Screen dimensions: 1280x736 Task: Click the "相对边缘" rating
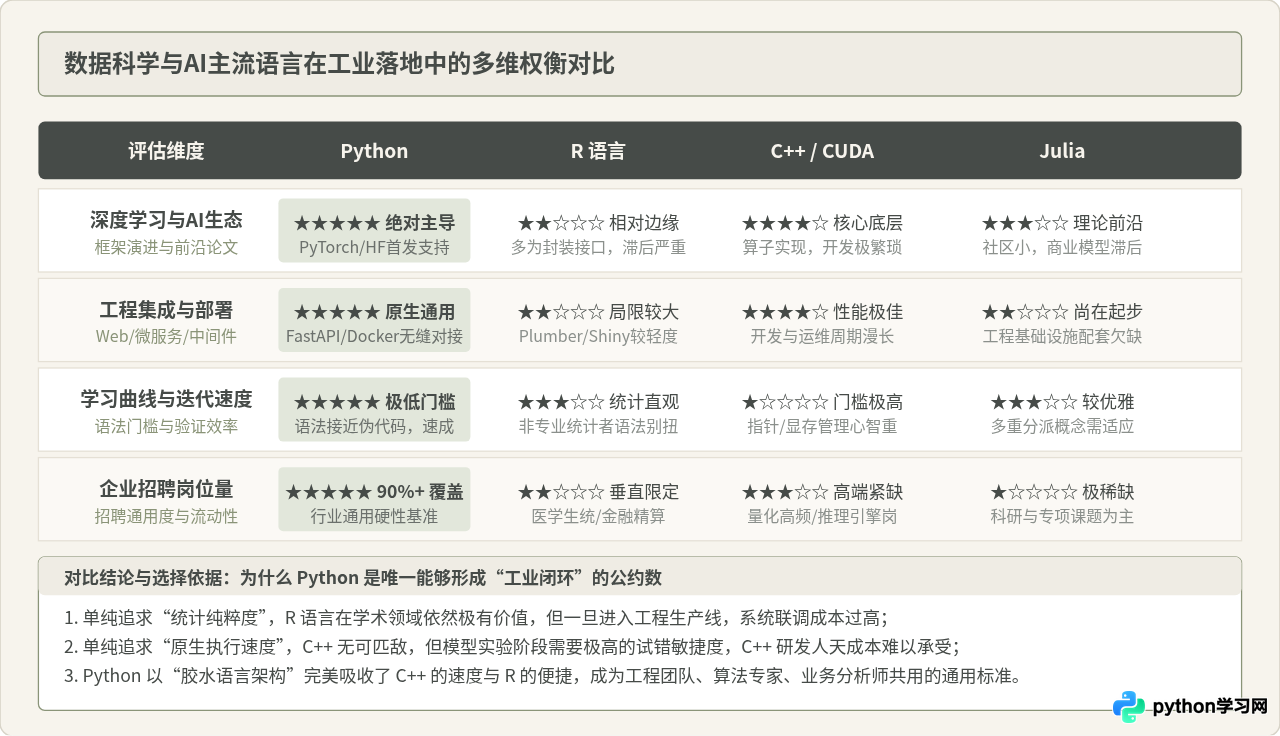click(x=598, y=223)
